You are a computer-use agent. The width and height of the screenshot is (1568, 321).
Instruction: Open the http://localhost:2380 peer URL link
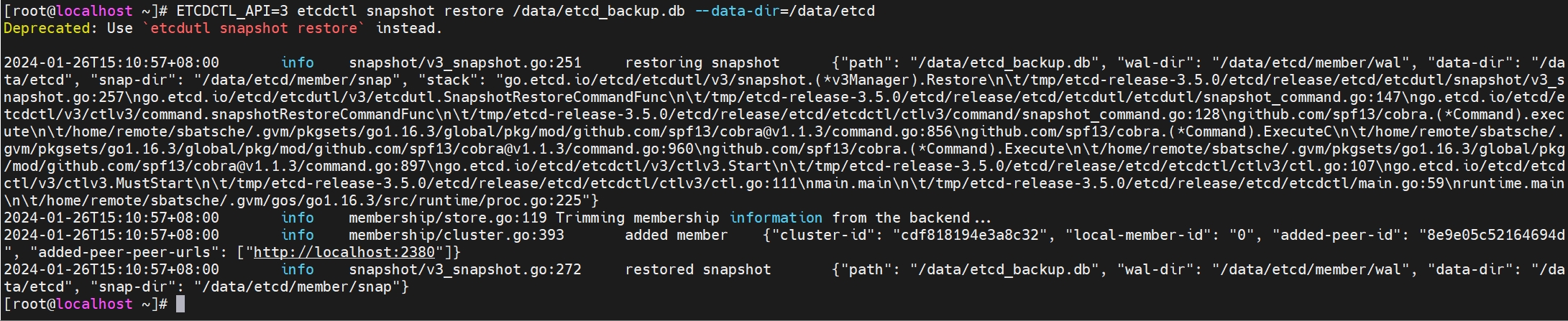click(344, 252)
